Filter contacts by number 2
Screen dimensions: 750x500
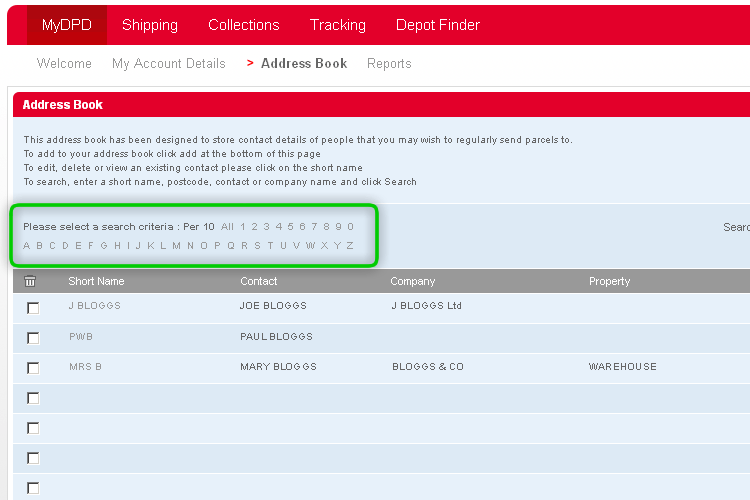pyautogui.click(x=254, y=227)
